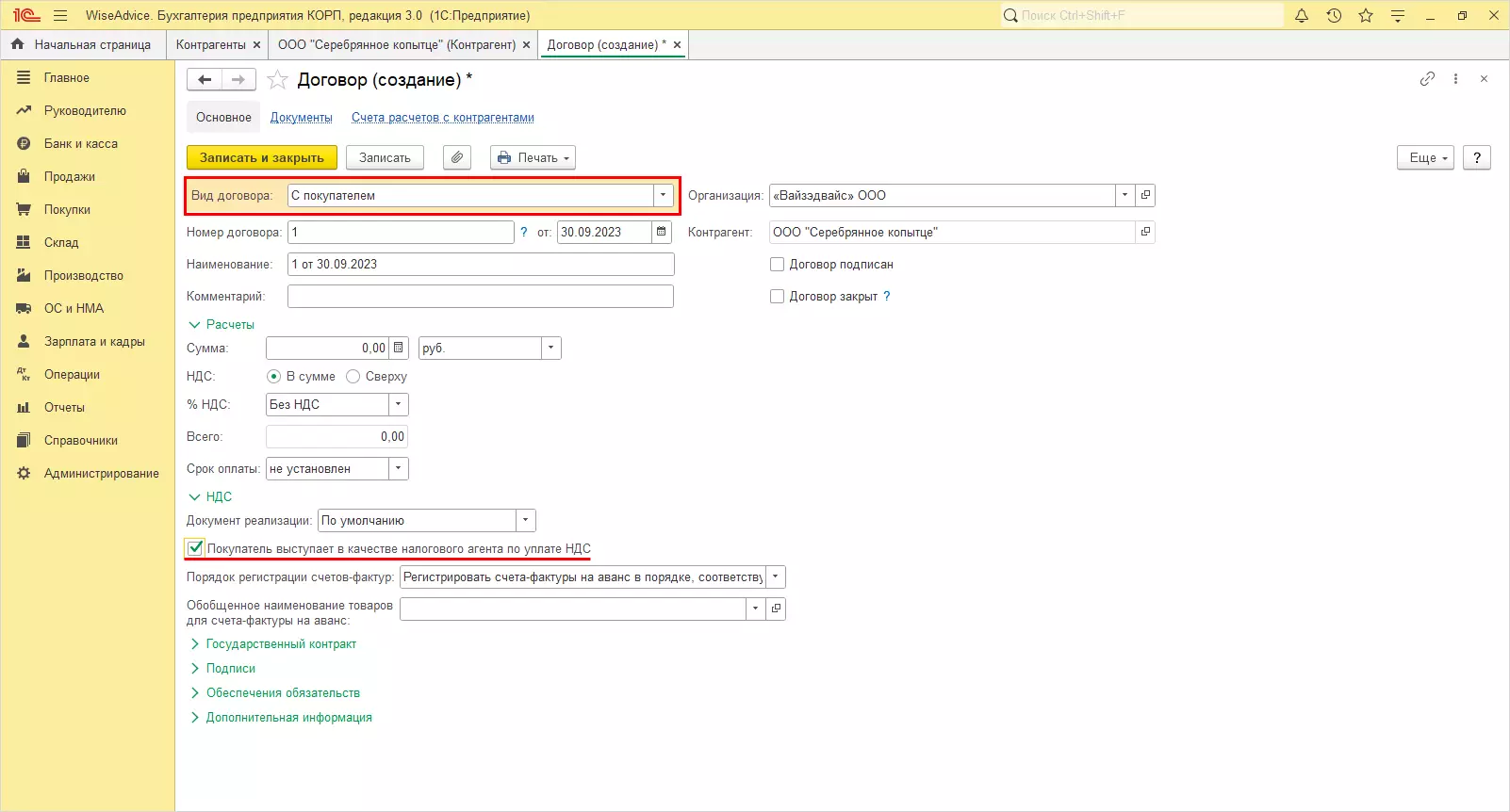The height and width of the screenshot is (812, 1510).
Task: Open calendar picker for contract date
Action: 662,232
